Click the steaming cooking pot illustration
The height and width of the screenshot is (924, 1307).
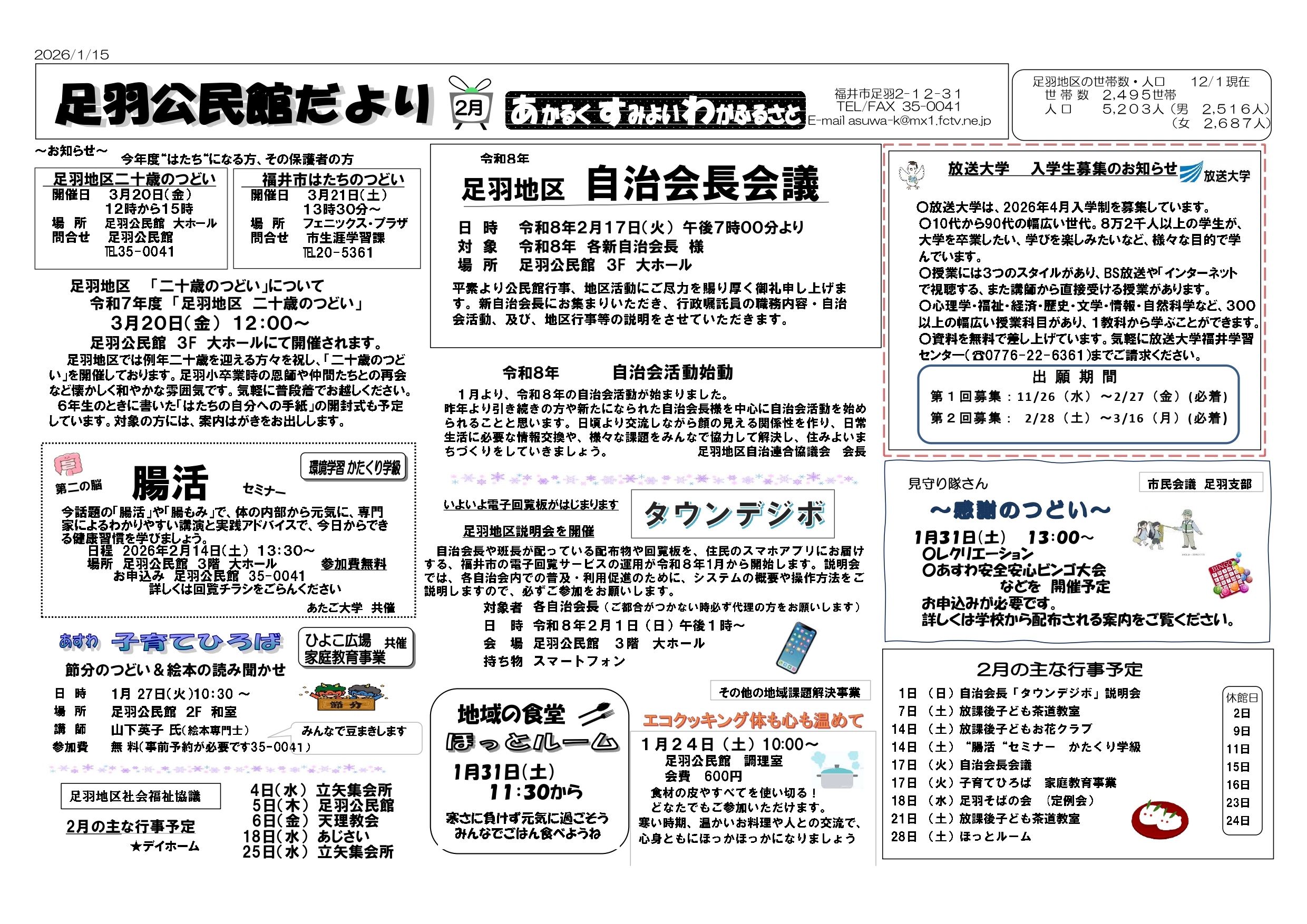pos(837,770)
